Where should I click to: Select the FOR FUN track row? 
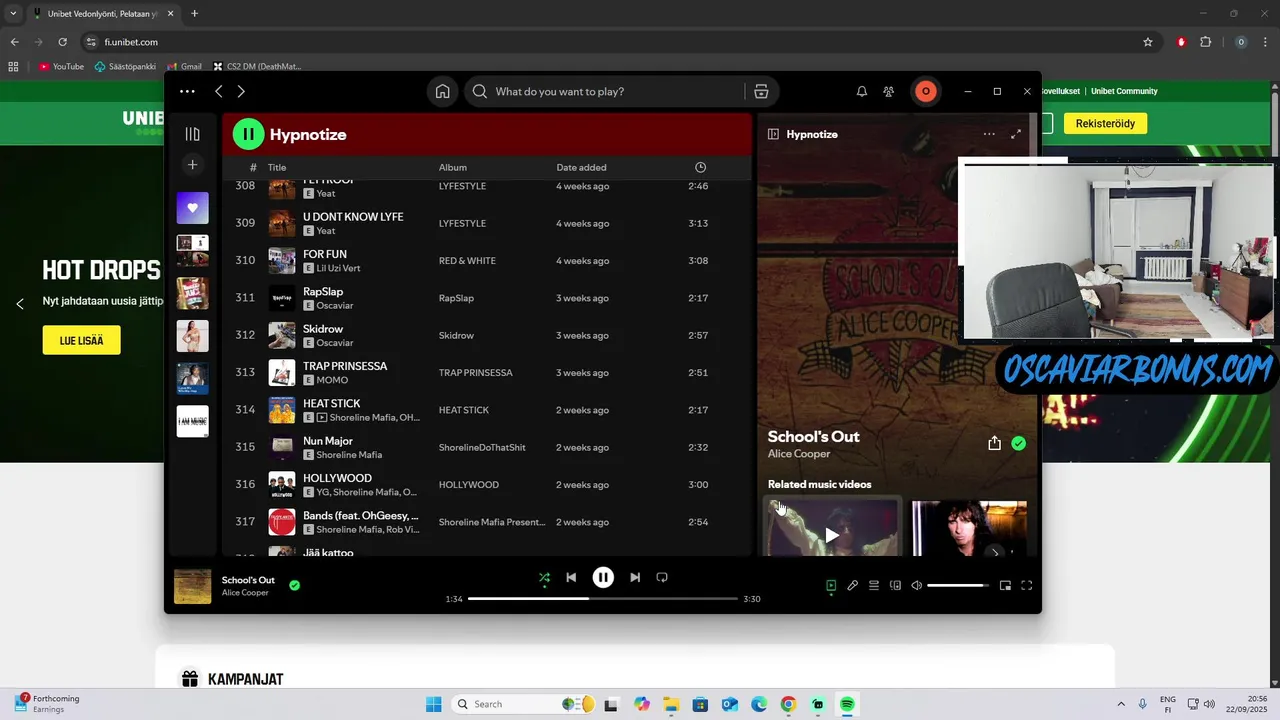coord(487,260)
